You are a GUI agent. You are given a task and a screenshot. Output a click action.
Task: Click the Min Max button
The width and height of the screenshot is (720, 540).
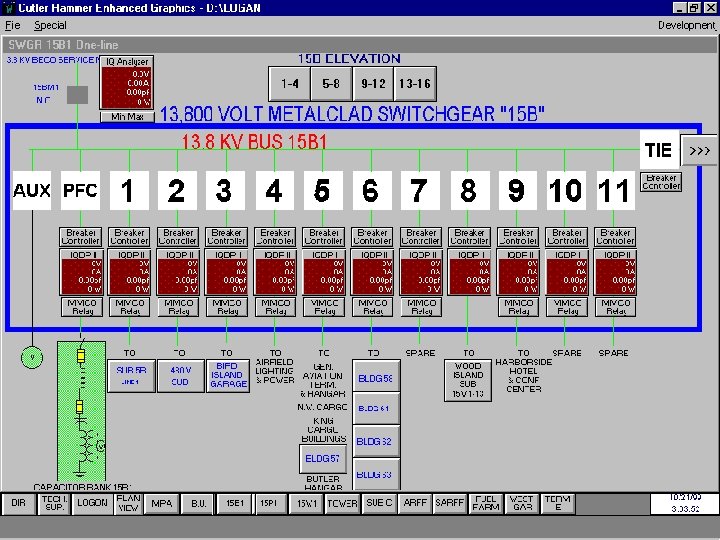point(127,117)
